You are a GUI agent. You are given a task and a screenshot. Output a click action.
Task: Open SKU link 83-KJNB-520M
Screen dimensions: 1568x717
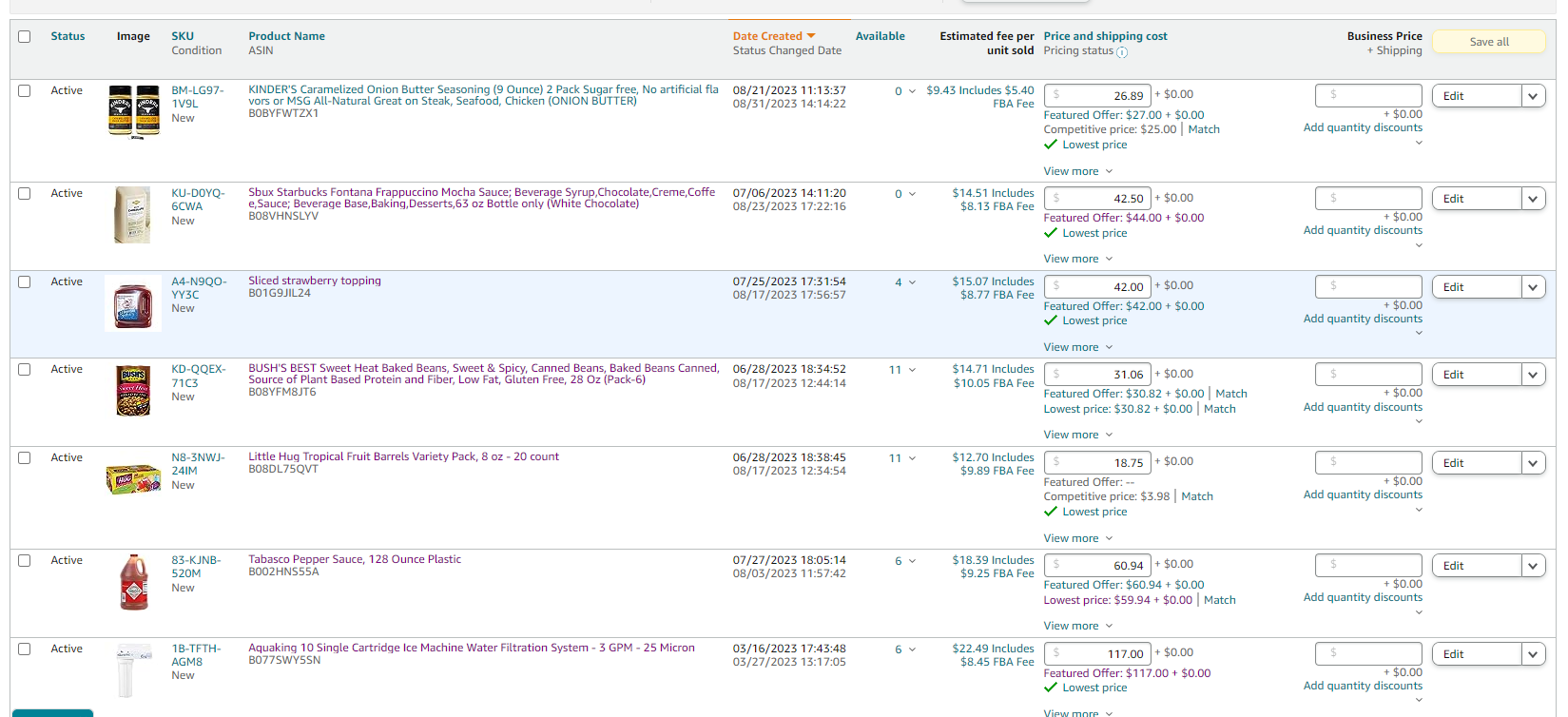[196, 567]
